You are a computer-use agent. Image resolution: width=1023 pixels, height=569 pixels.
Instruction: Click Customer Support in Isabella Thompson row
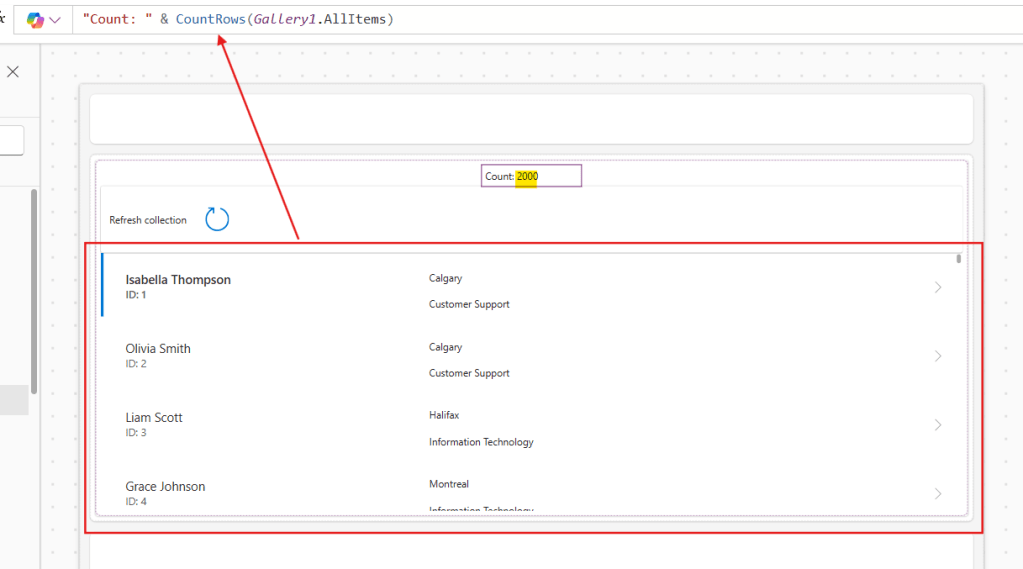469,304
